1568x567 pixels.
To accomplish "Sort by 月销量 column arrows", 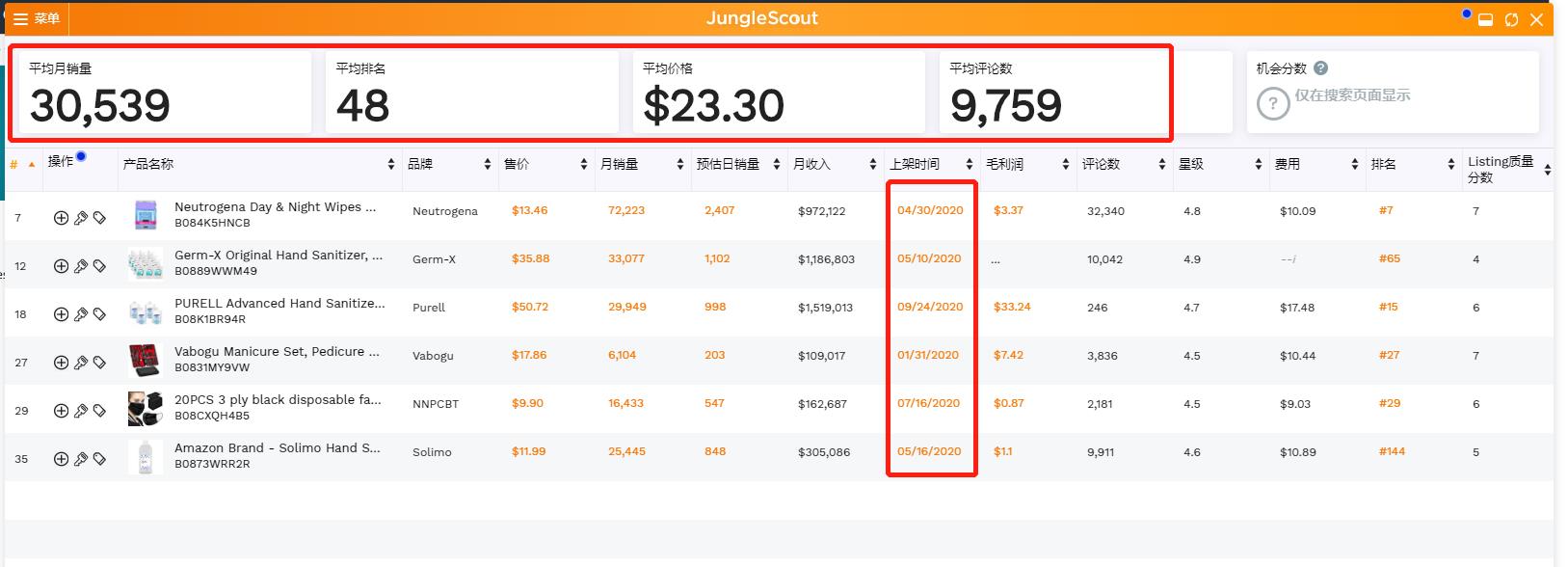I will click(x=680, y=164).
